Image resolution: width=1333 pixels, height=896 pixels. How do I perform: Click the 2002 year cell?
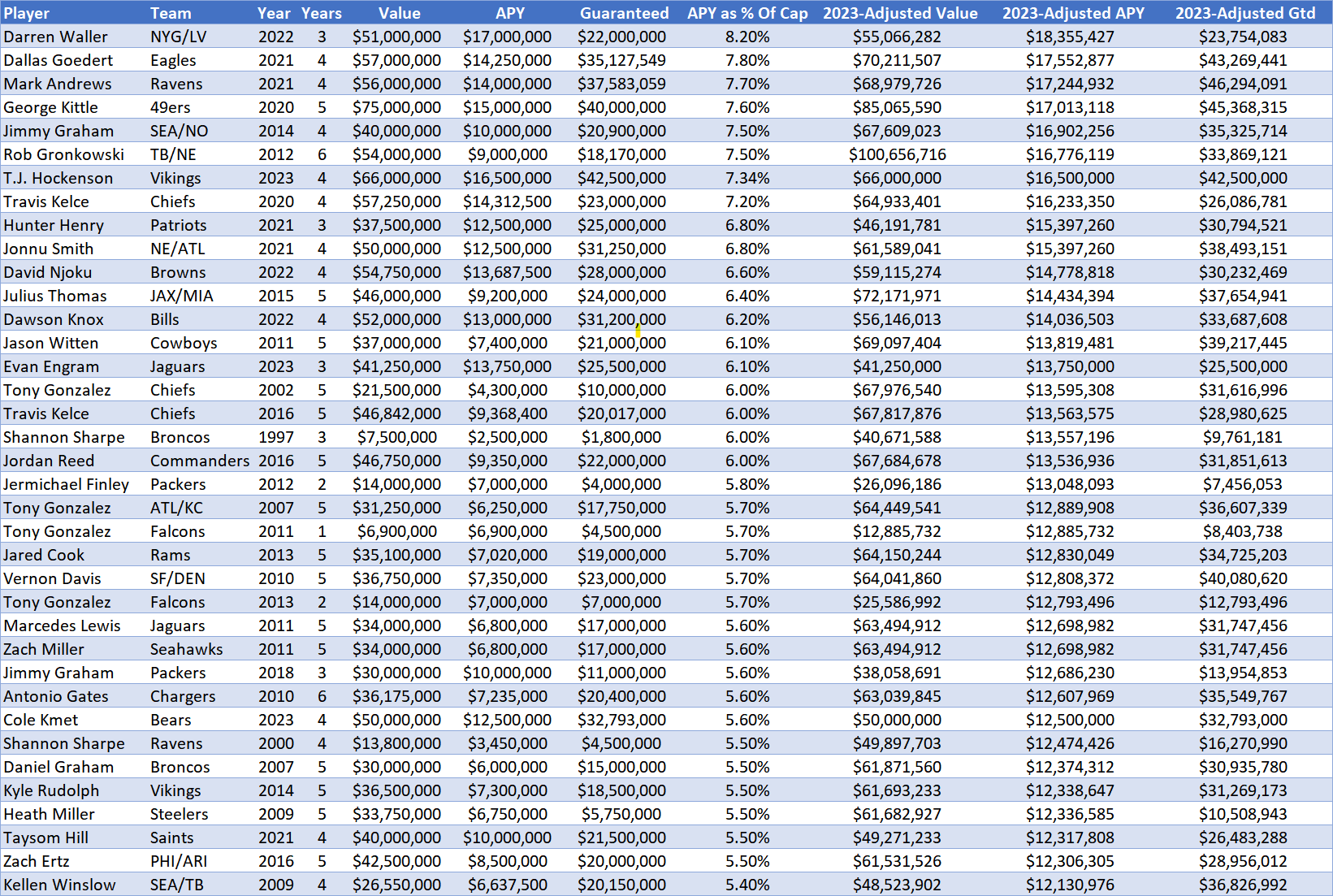pyautogui.click(x=276, y=390)
